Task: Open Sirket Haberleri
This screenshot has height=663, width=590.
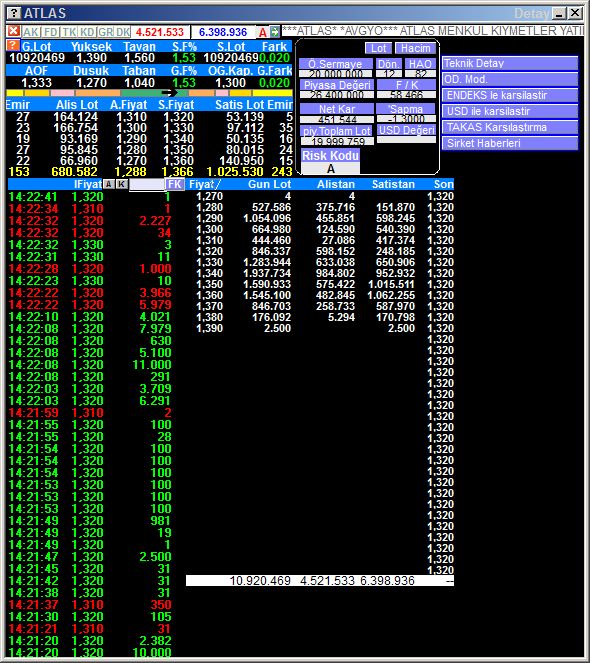Action: pos(510,143)
